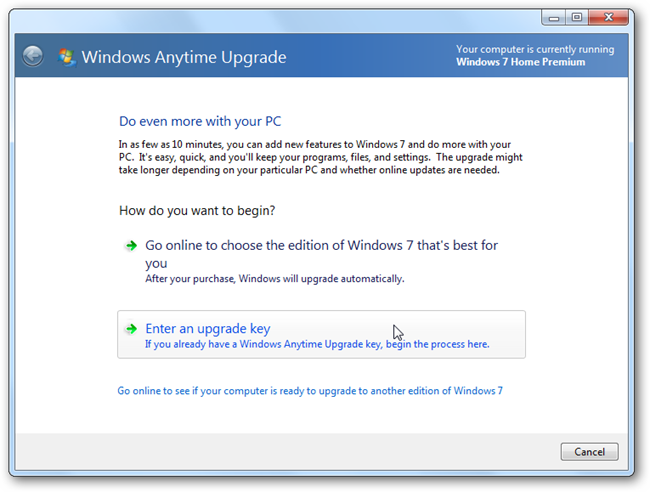
Task: Minimize the Anytime Upgrade window
Action: [554, 18]
